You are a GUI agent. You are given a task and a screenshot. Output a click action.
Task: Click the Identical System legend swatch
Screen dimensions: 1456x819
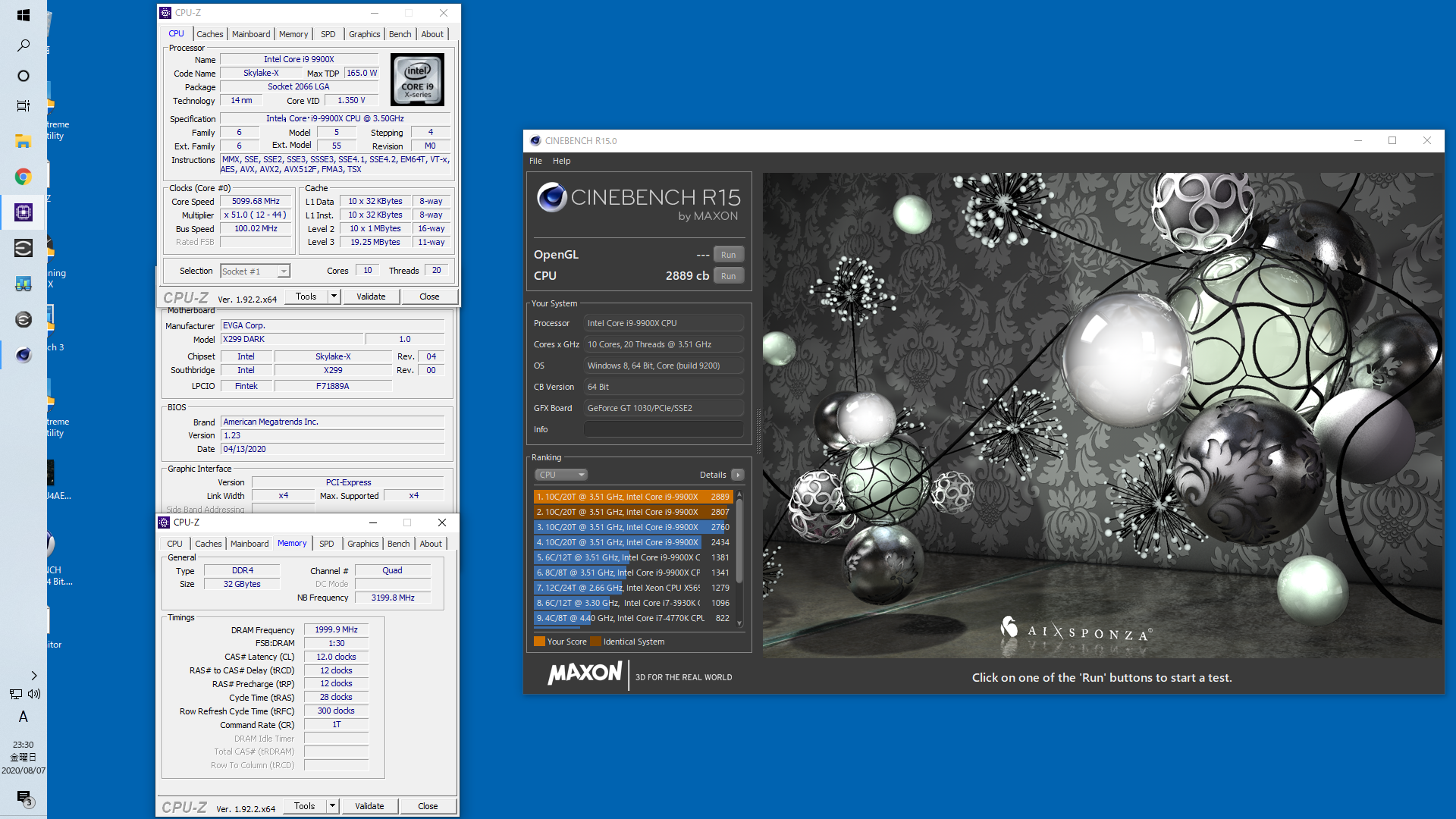click(595, 642)
